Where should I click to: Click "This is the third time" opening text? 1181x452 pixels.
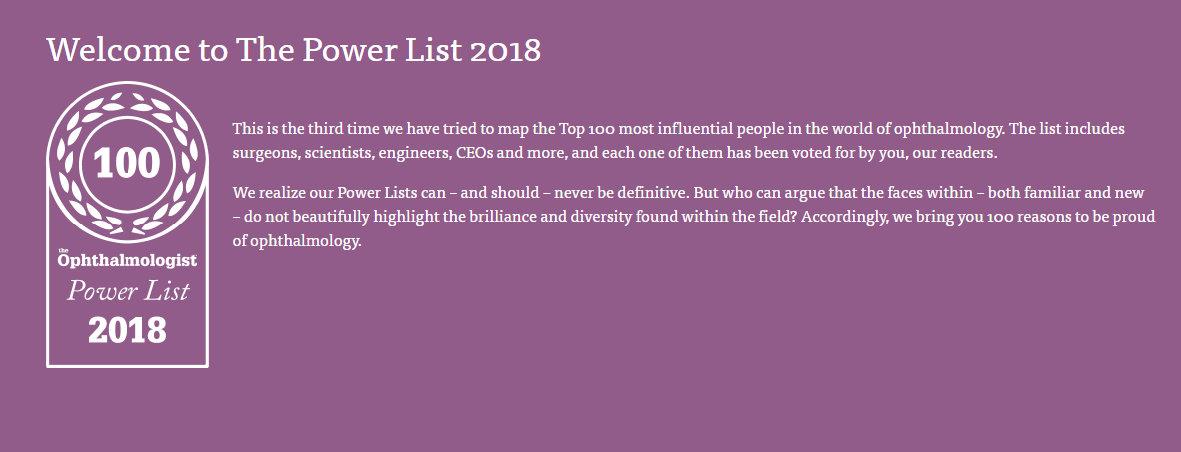click(301, 129)
